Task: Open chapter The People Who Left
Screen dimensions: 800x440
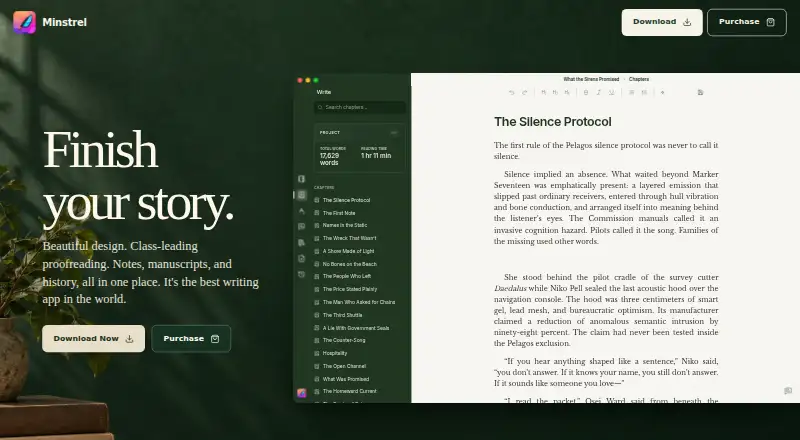Action: 359,277
